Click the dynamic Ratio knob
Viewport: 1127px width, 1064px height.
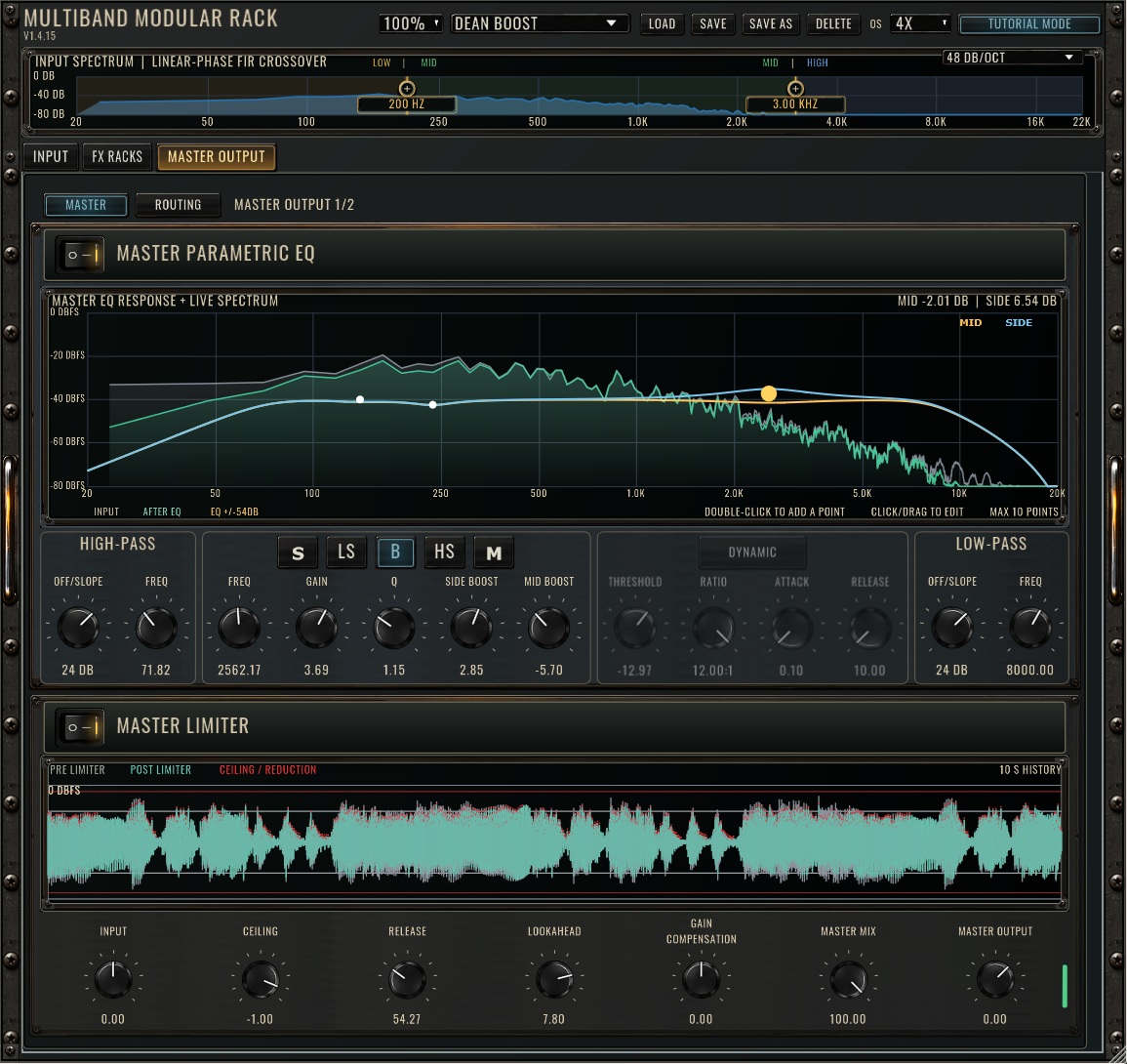coord(713,627)
